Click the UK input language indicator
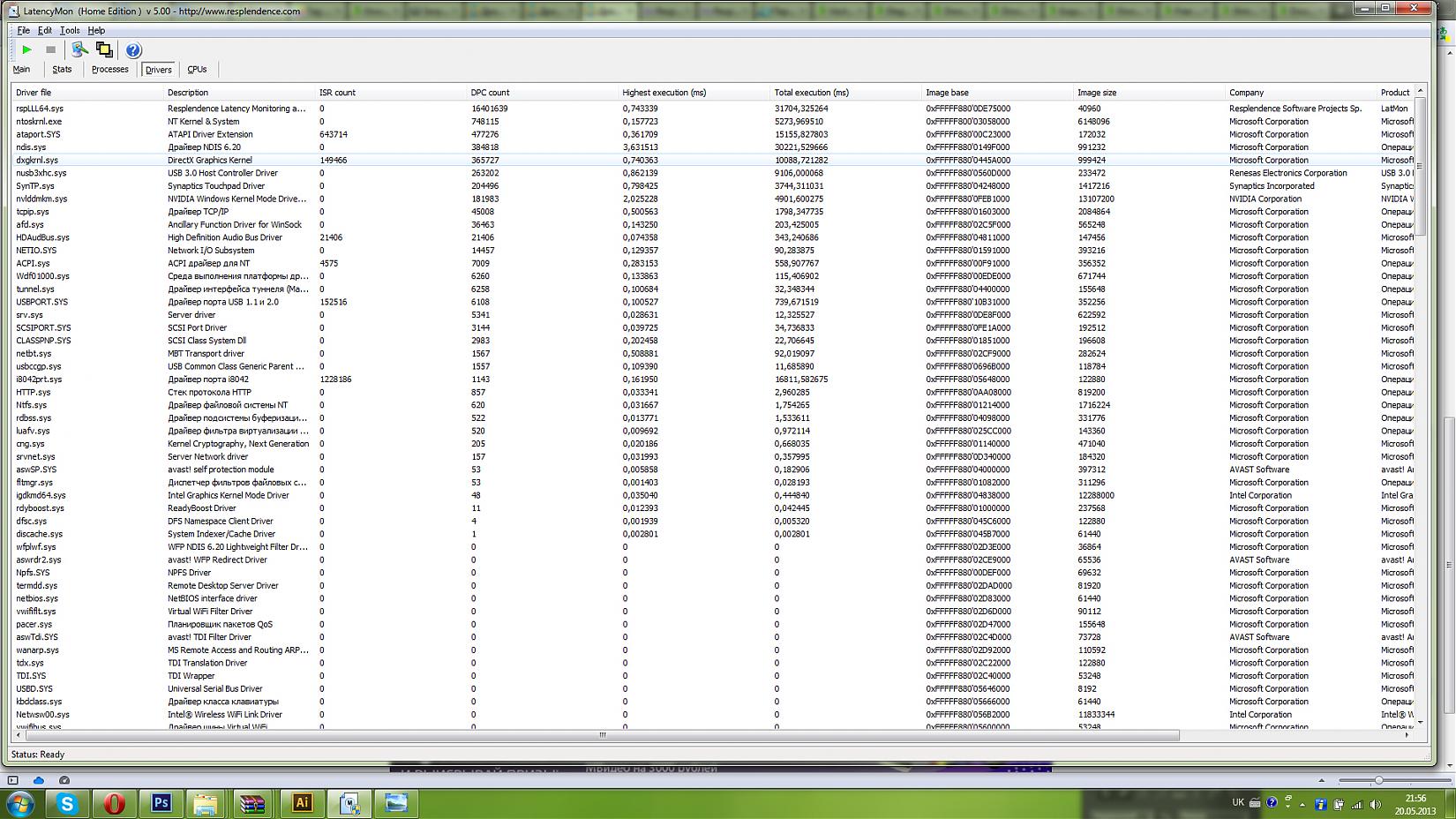The height and width of the screenshot is (819, 1456). 1238,802
